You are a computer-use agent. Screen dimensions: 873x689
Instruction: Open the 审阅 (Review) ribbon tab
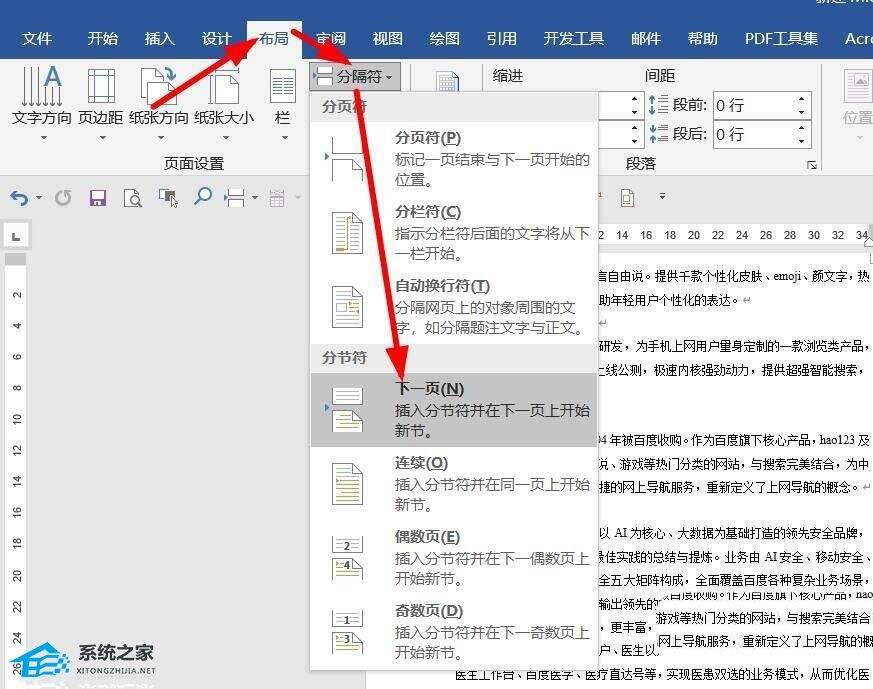330,39
